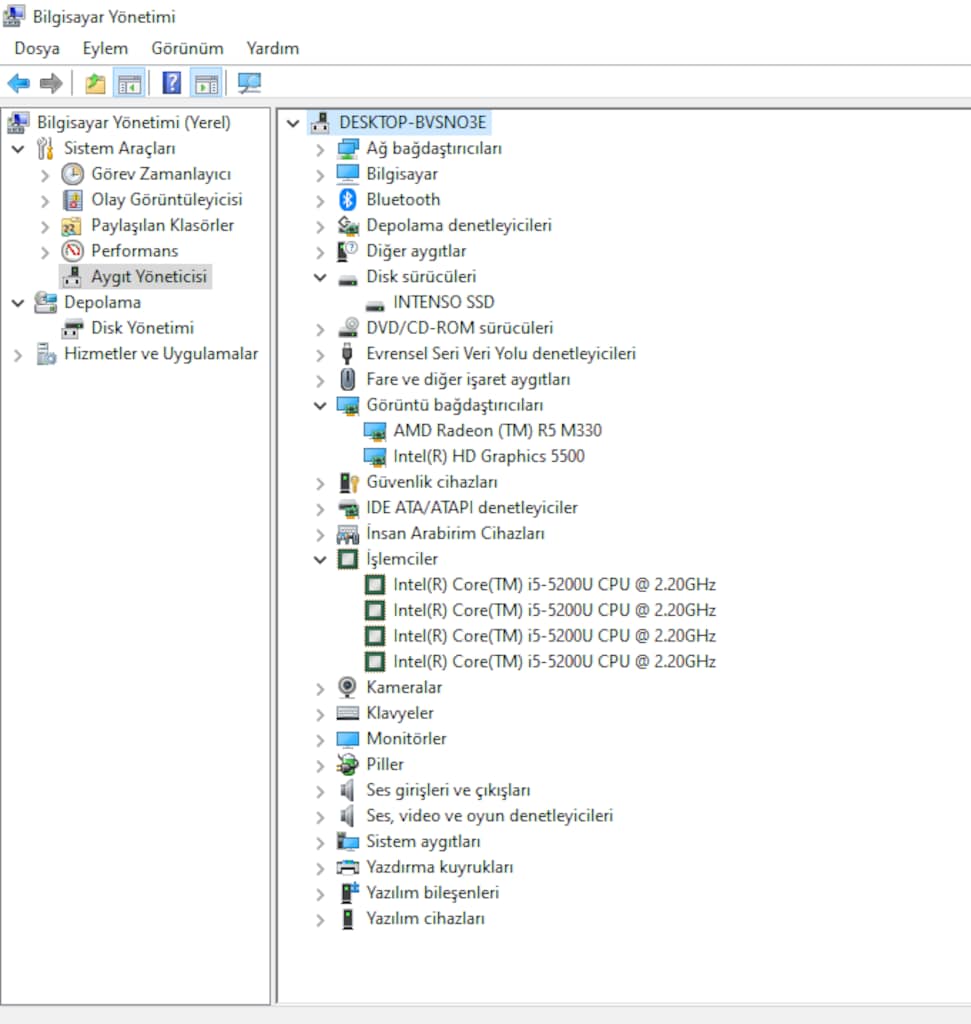
Task: Click the İşlemciler chip icon
Action: (347, 559)
